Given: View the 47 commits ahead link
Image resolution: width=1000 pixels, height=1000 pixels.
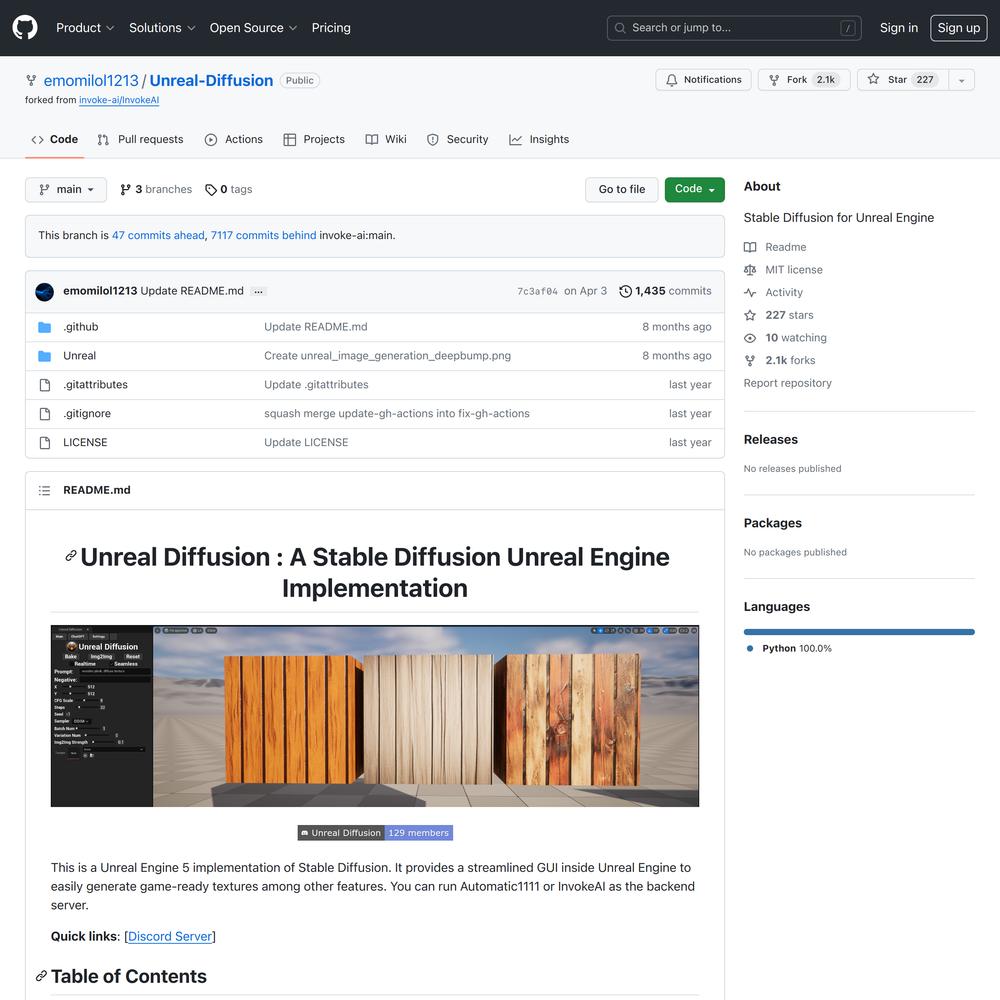Looking at the screenshot, I should coord(158,235).
